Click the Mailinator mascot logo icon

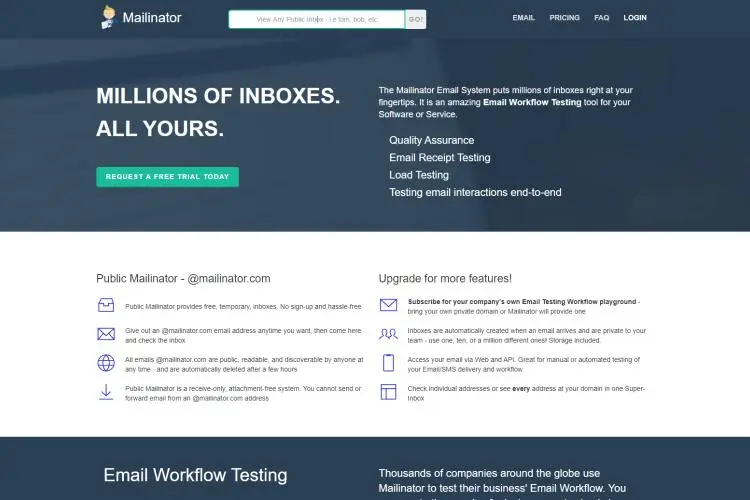click(x=109, y=18)
